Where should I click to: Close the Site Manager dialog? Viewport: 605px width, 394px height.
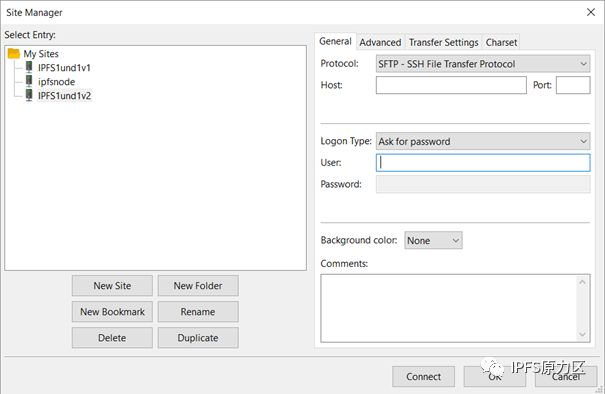tap(591, 12)
